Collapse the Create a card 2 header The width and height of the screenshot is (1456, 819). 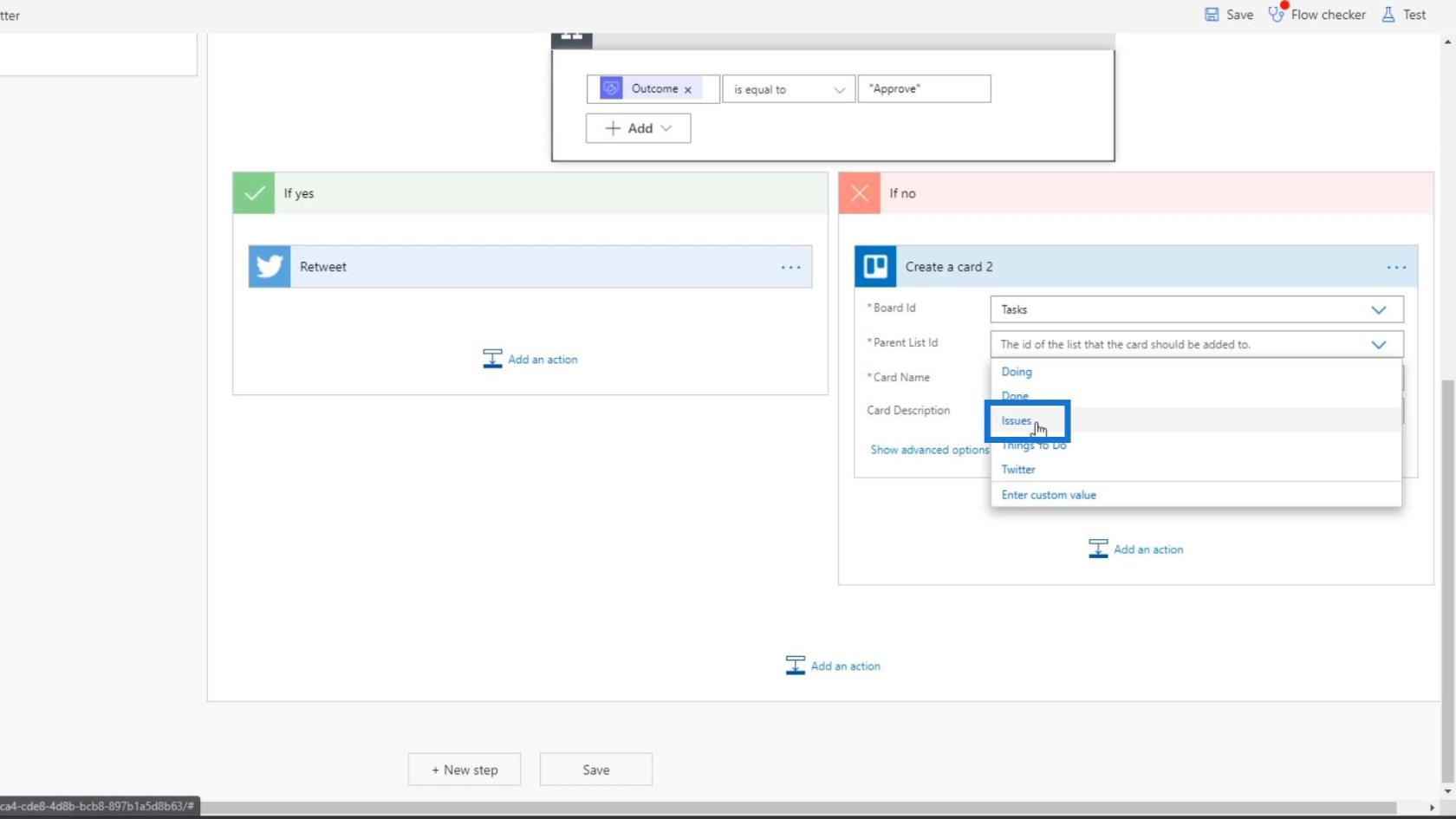pos(1136,267)
